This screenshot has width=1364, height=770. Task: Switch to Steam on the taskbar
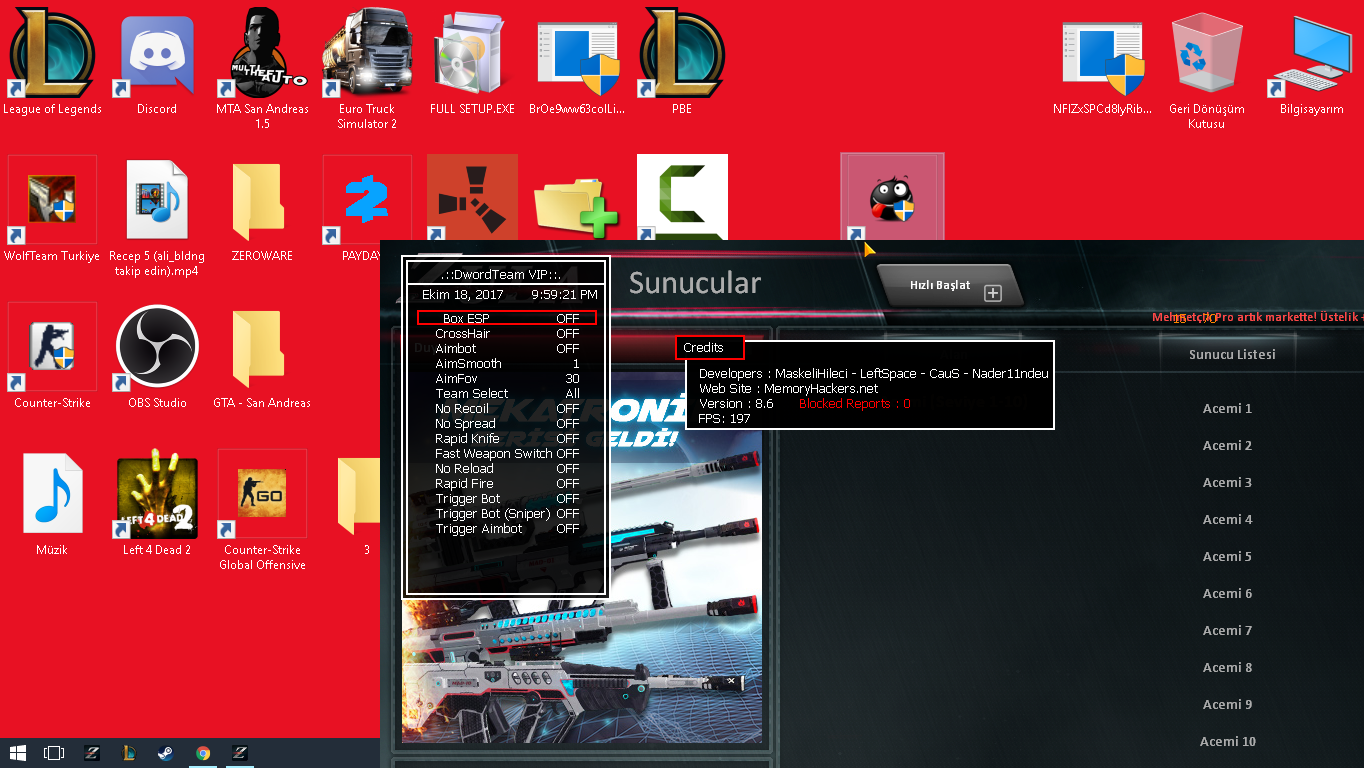[x=165, y=752]
